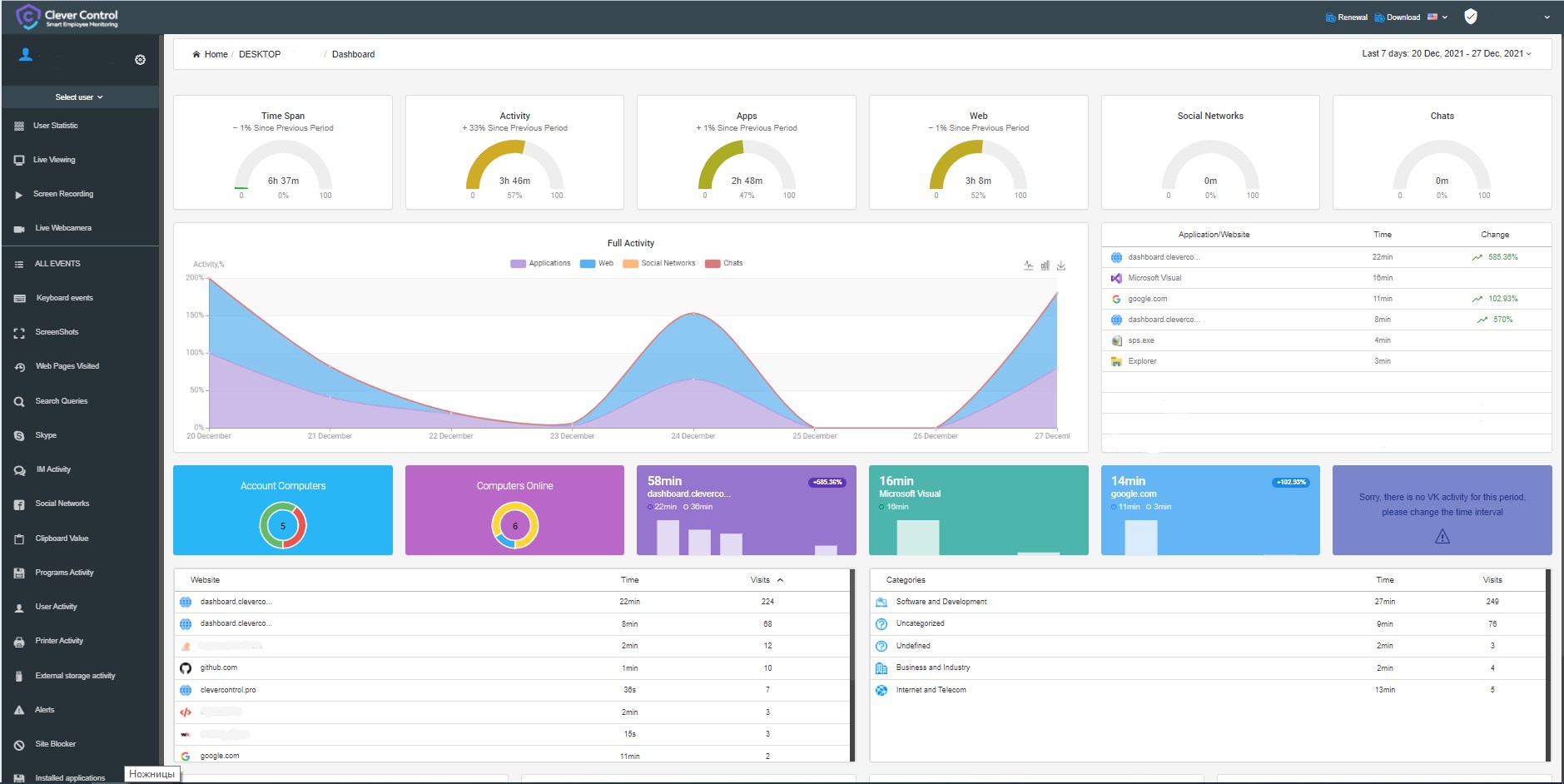This screenshot has height=784, width=1564.
Task: Select Explorer in Application/Website table
Action: 1327,361
